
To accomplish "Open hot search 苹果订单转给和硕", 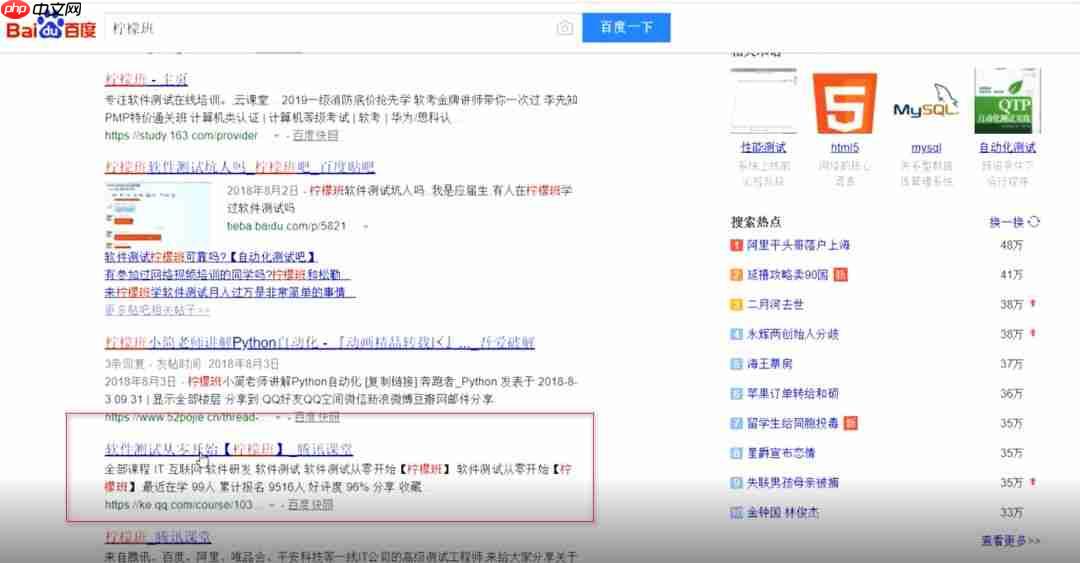I will pos(793,393).
